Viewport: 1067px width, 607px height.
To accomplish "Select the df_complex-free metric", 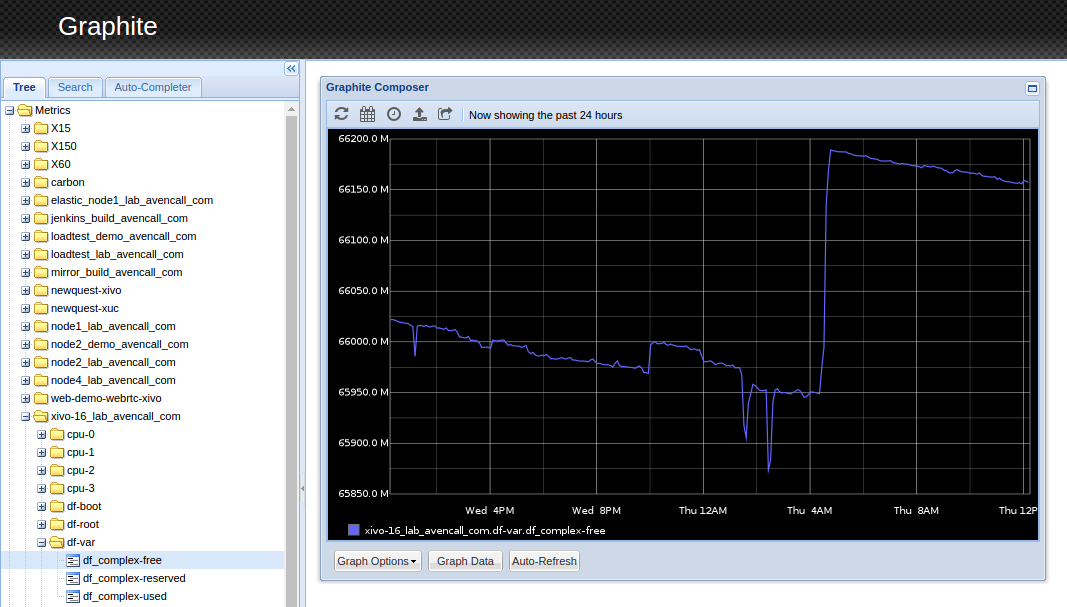I will point(122,560).
